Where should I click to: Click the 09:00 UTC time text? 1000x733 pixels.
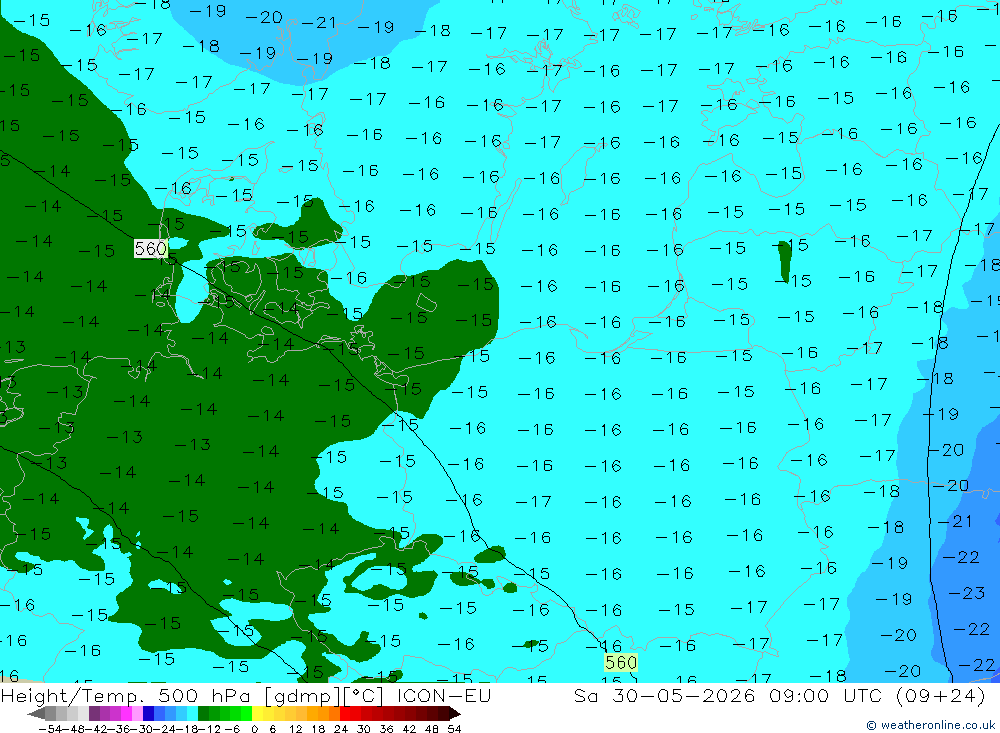(828, 695)
